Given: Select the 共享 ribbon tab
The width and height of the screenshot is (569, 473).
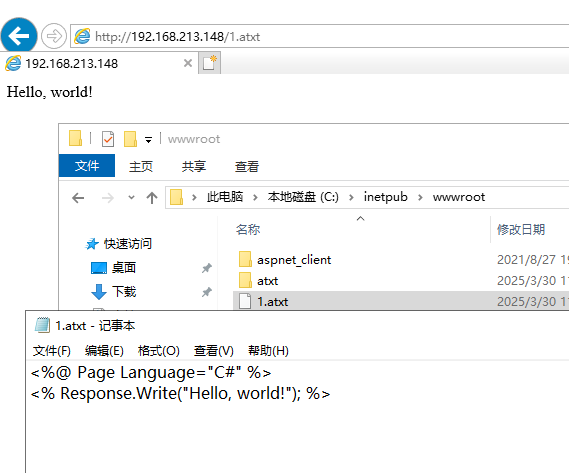Looking at the screenshot, I should point(194,166).
